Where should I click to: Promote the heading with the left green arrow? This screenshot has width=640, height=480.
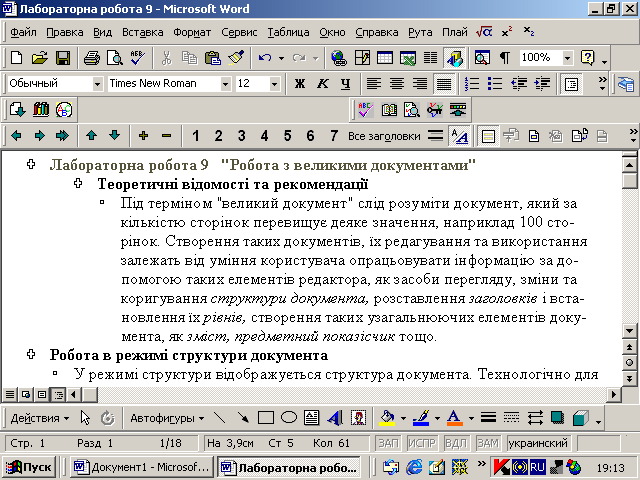tap(17, 135)
